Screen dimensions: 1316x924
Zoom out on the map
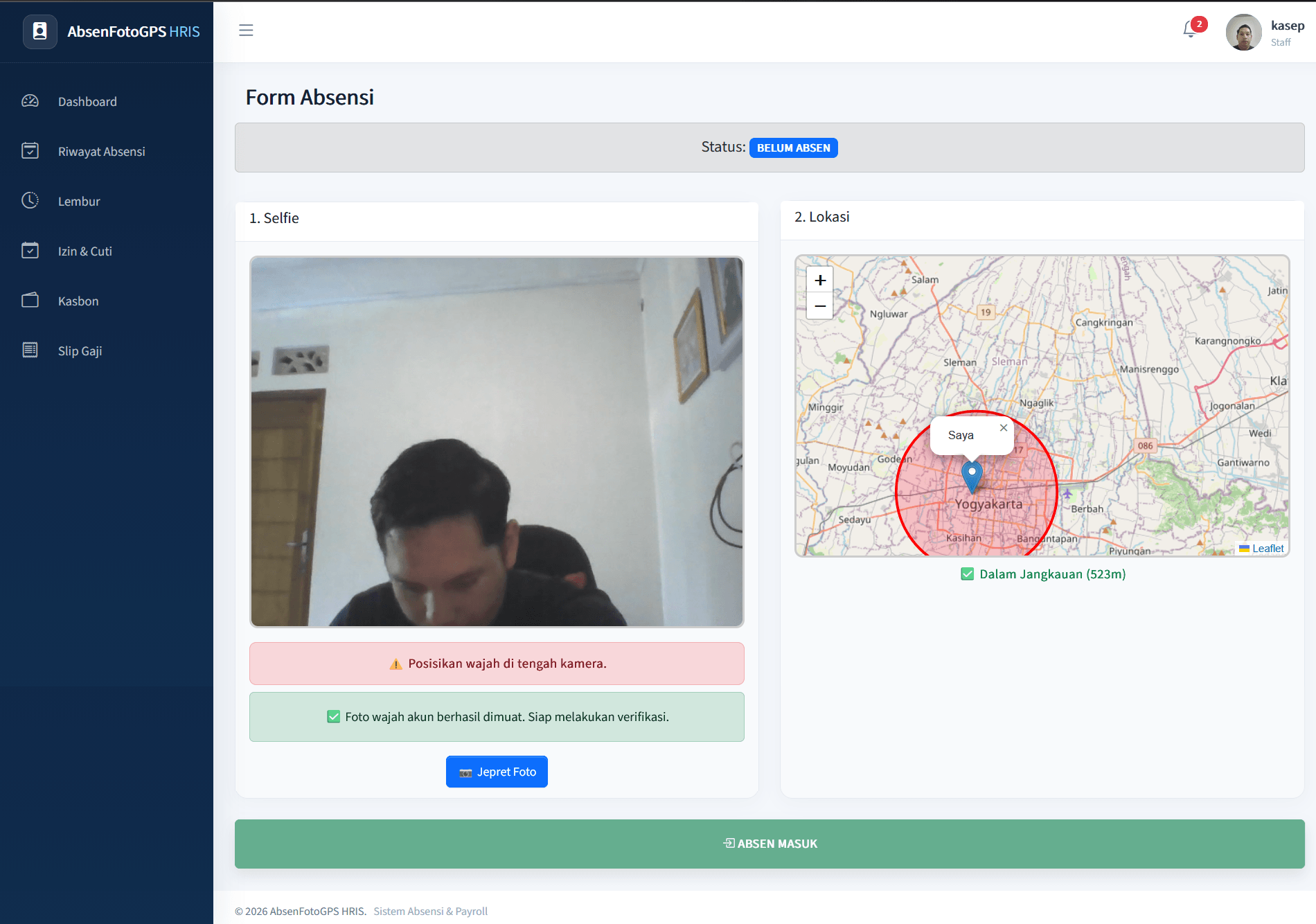[x=820, y=306]
